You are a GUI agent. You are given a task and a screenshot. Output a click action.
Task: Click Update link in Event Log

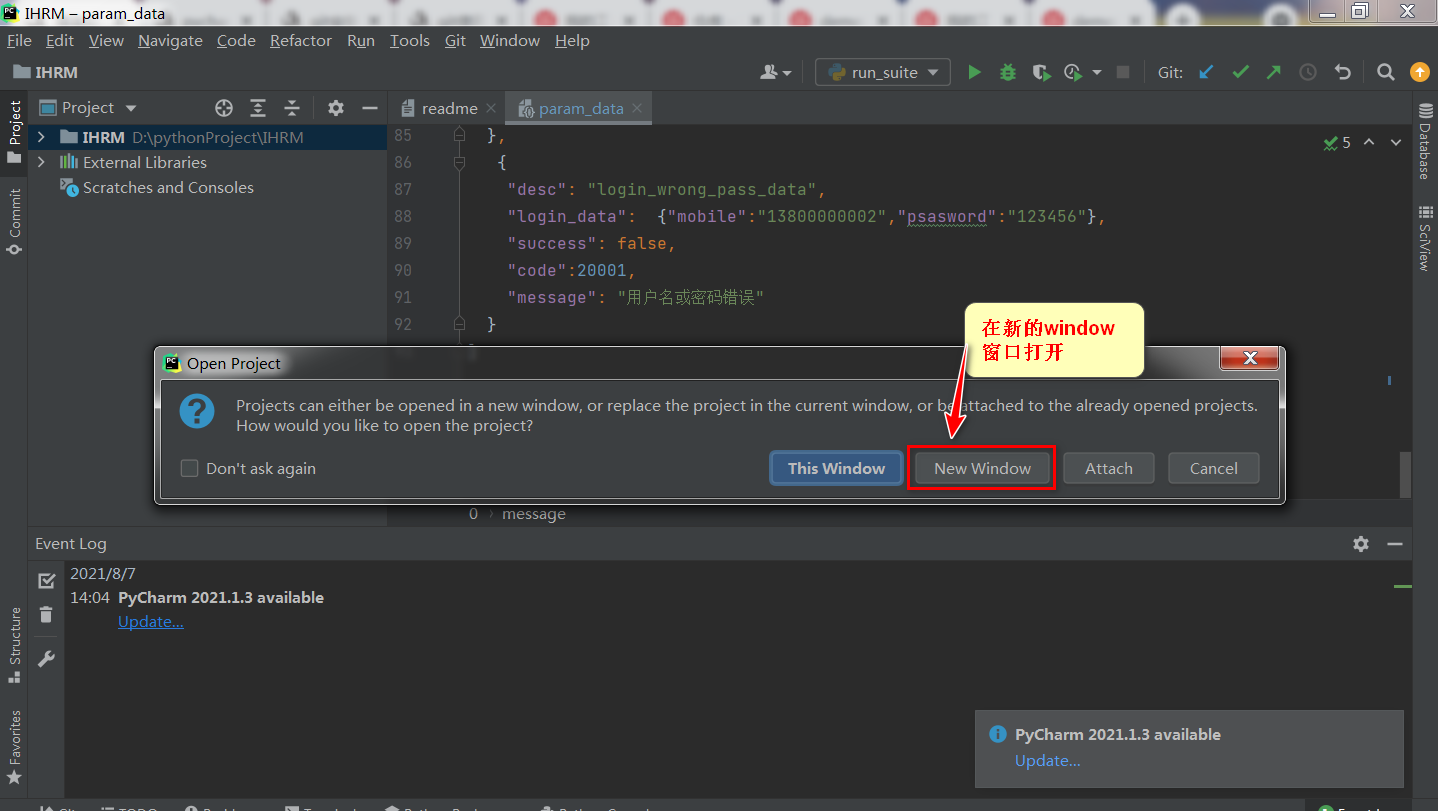[x=150, y=621]
